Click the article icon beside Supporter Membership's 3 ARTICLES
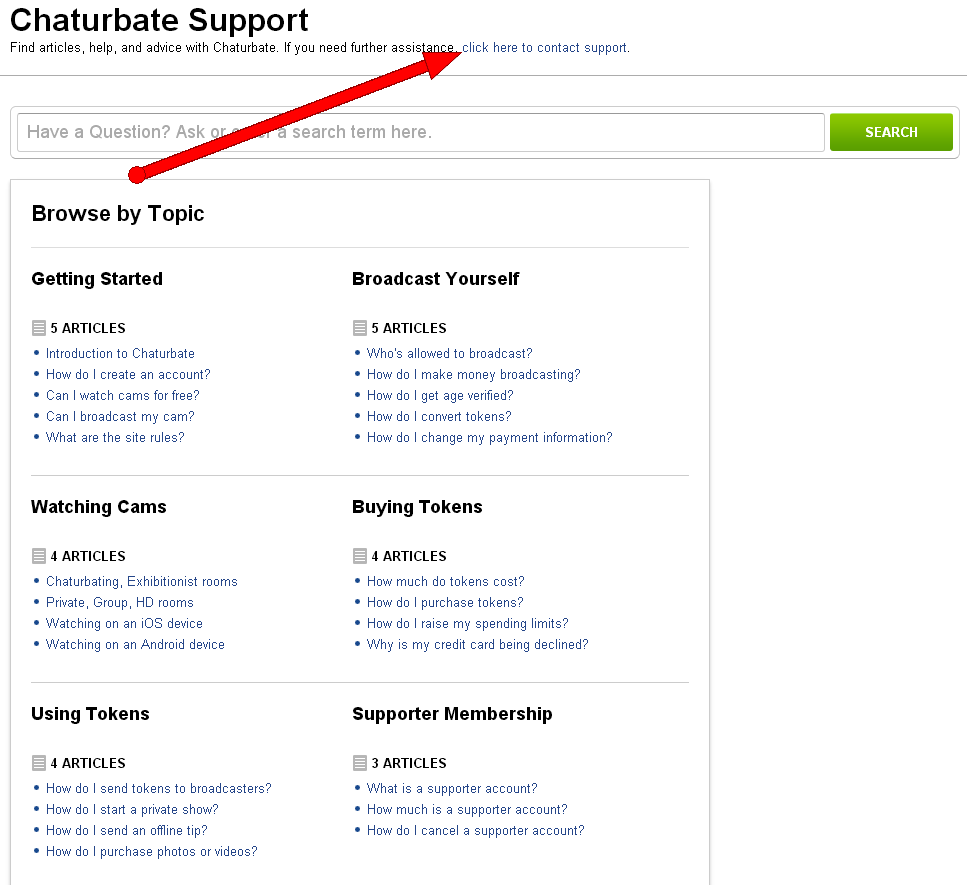This screenshot has width=967, height=885. point(360,764)
